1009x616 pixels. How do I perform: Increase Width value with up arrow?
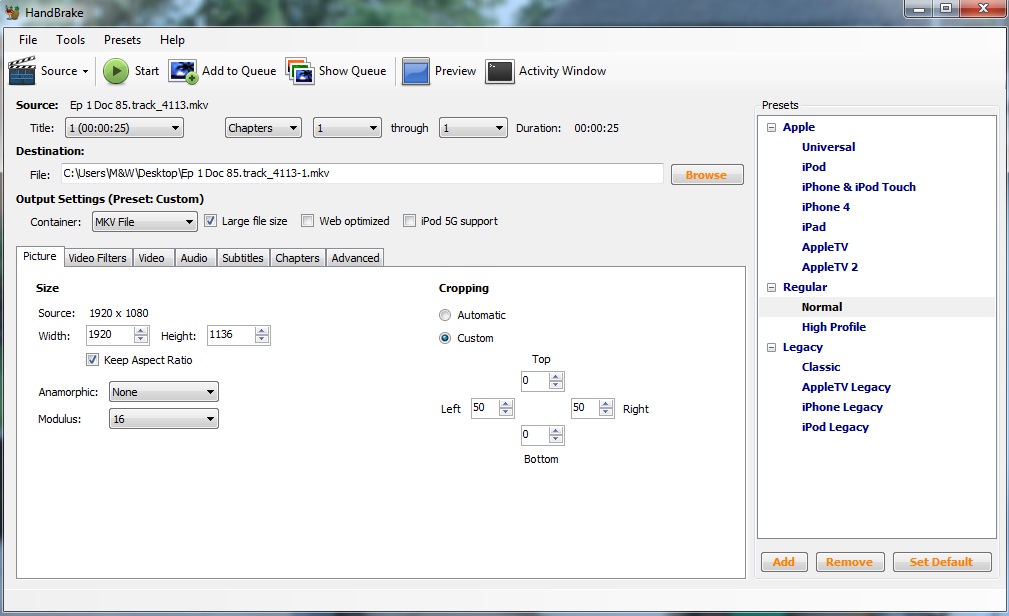click(141, 331)
